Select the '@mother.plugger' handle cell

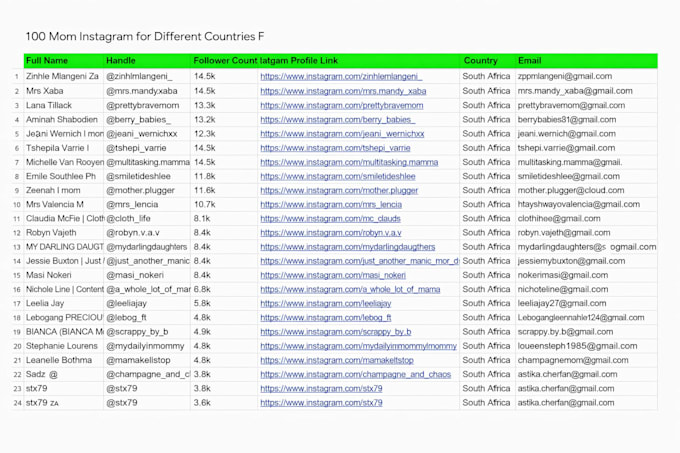coord(147,190)
